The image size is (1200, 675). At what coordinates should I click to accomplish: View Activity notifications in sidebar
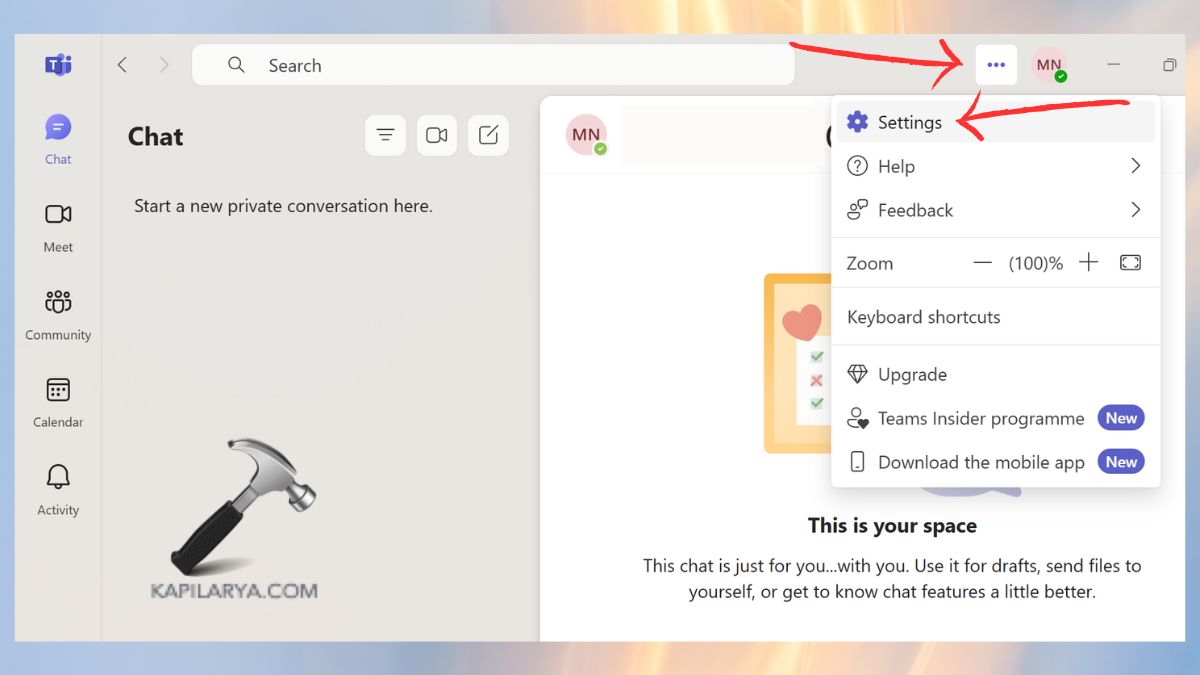click(x=57, y=486)
